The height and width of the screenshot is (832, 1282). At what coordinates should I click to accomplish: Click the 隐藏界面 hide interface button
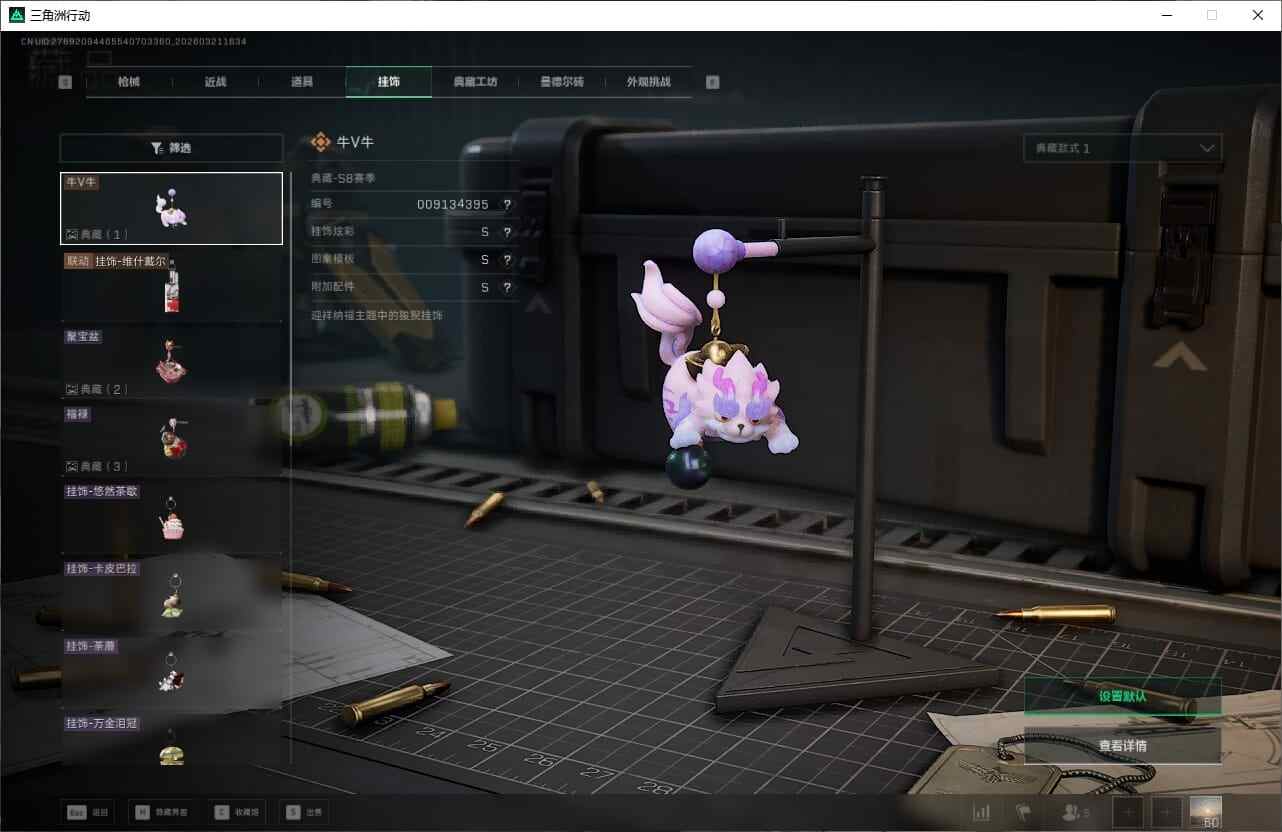[161, 812]
